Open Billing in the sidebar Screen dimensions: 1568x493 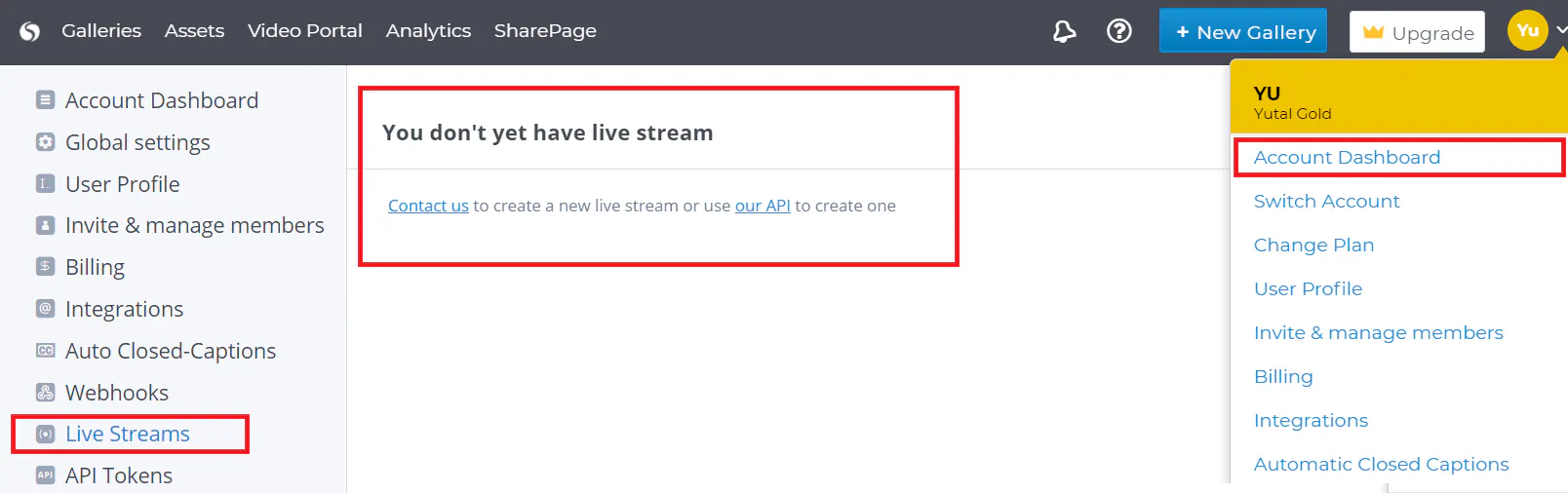click(95, 267)
